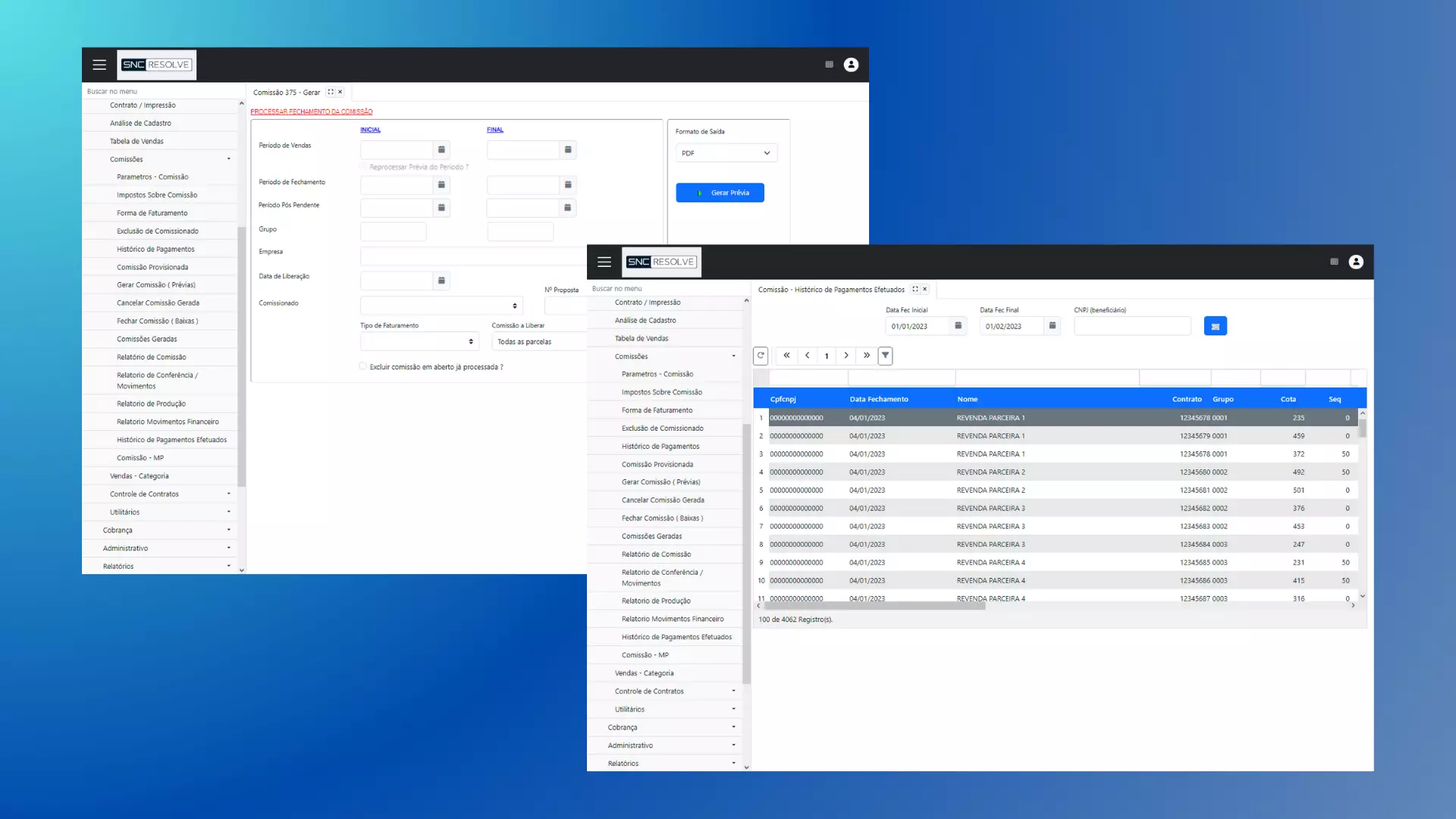Open calendar for Data de Liberação
1456x819 pixels.
(x=441, y=281)
